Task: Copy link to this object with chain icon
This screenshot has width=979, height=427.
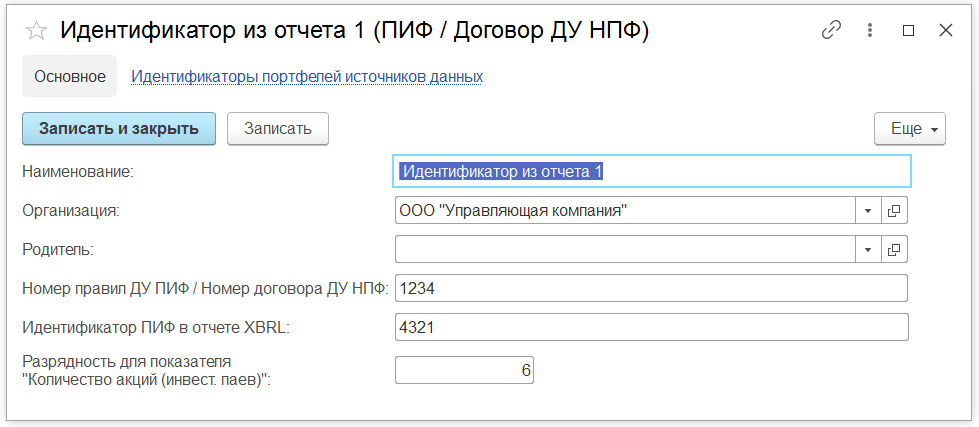Action: pyautogui.click(x=831, y=31)
